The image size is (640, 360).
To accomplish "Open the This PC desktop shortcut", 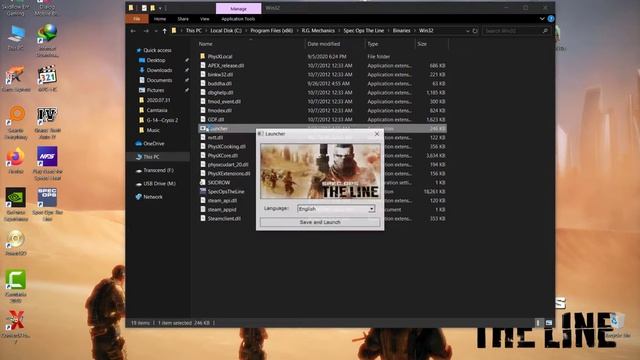I will point(16,38).
